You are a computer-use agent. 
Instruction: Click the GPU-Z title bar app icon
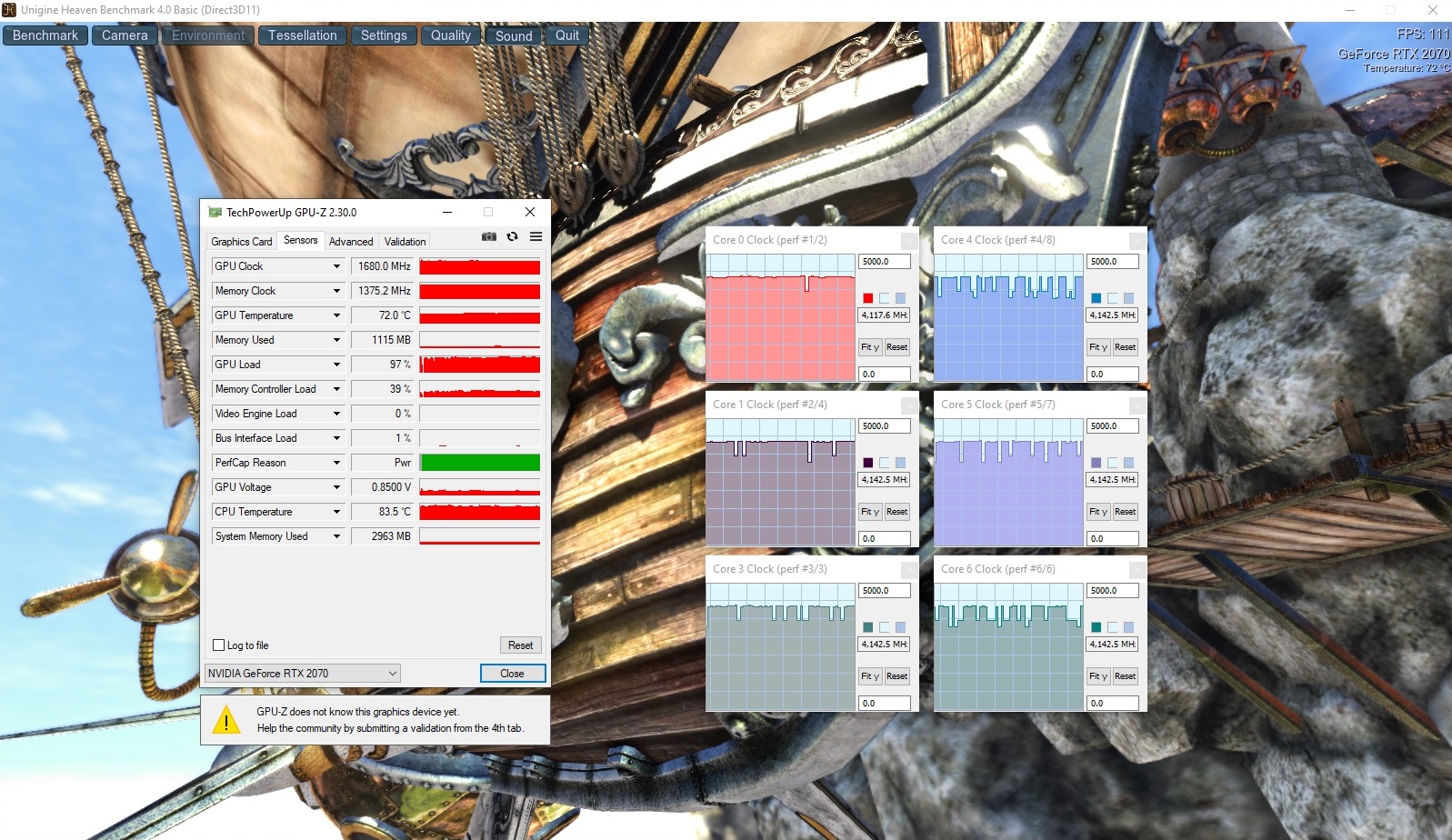coord(215,212)
